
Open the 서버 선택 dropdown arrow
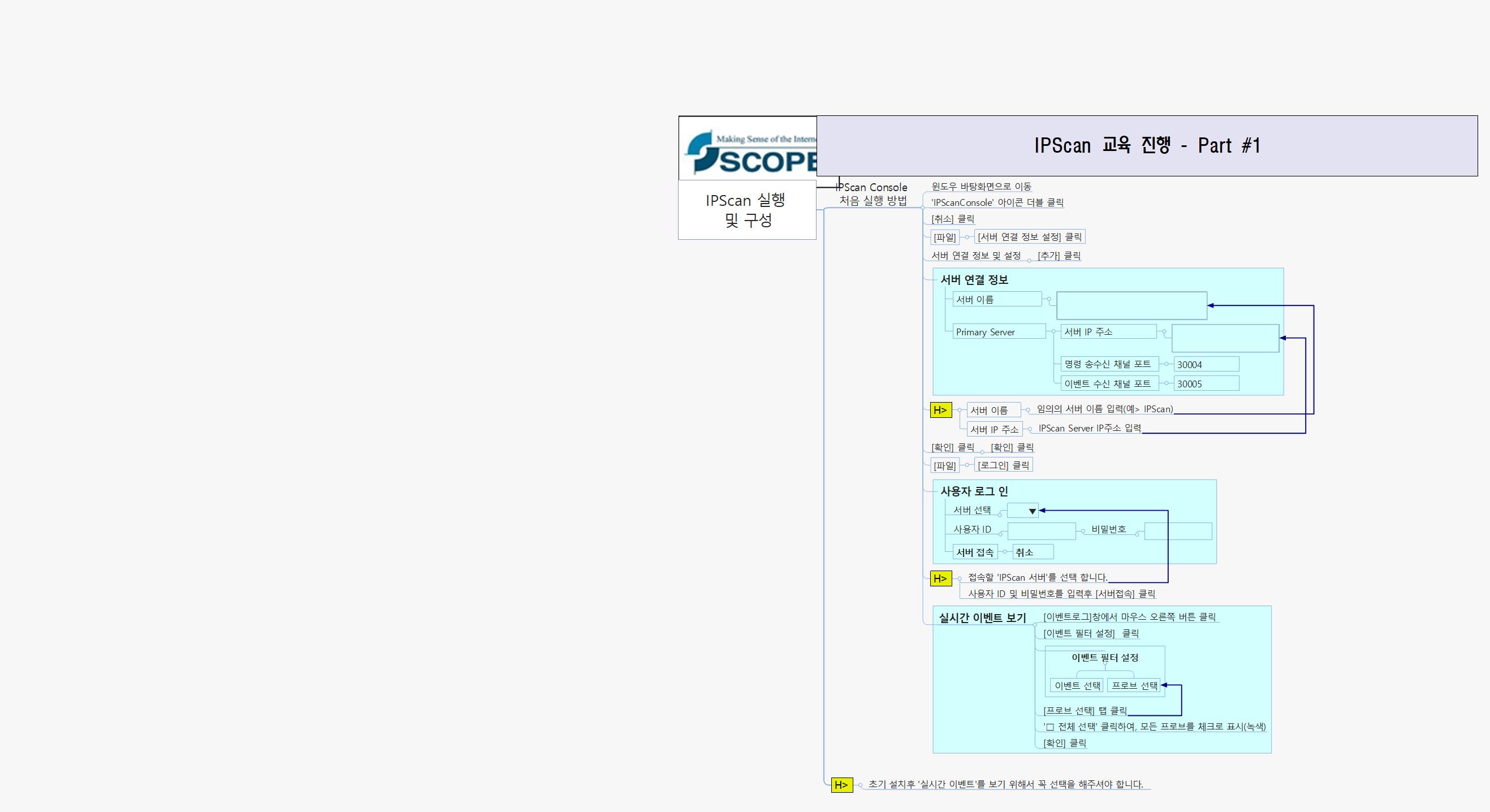click(x=1033, y=511)
